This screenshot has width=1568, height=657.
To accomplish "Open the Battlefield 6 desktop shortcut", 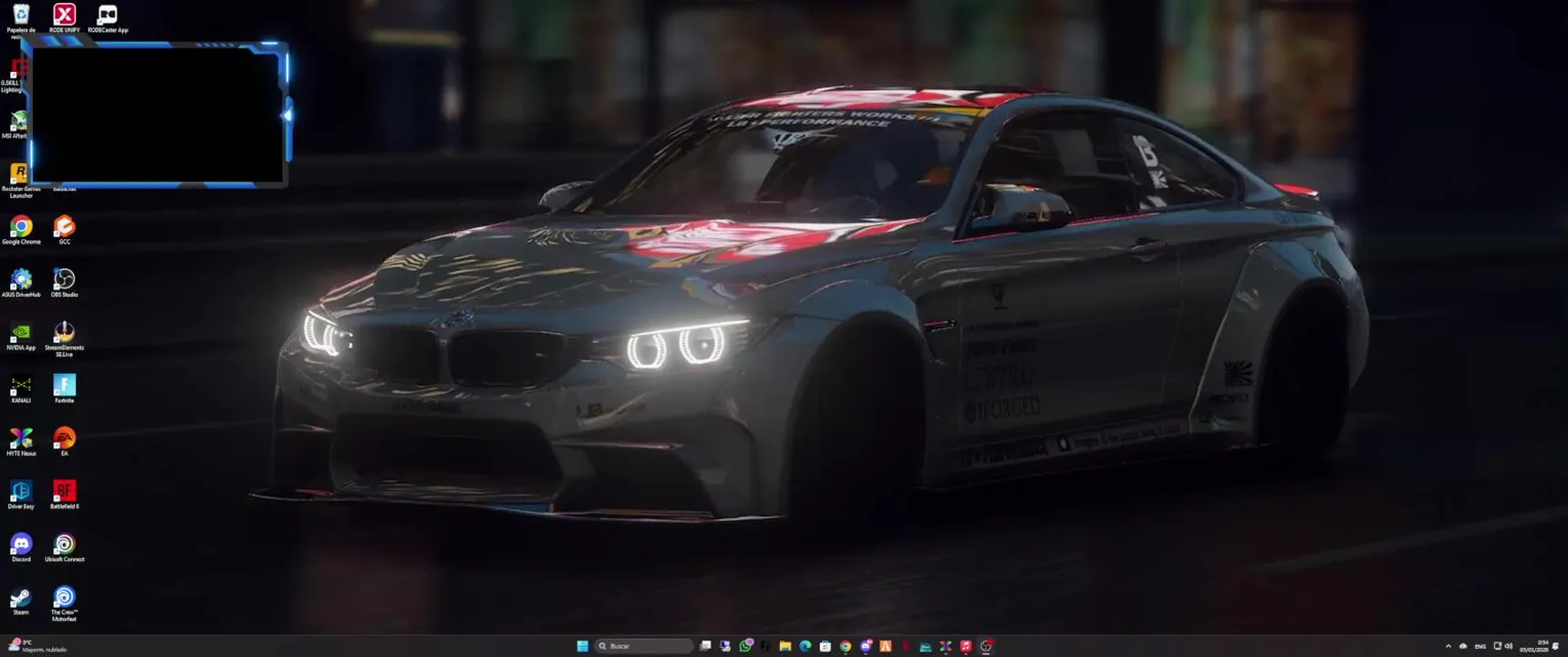I will click(64, 495).
